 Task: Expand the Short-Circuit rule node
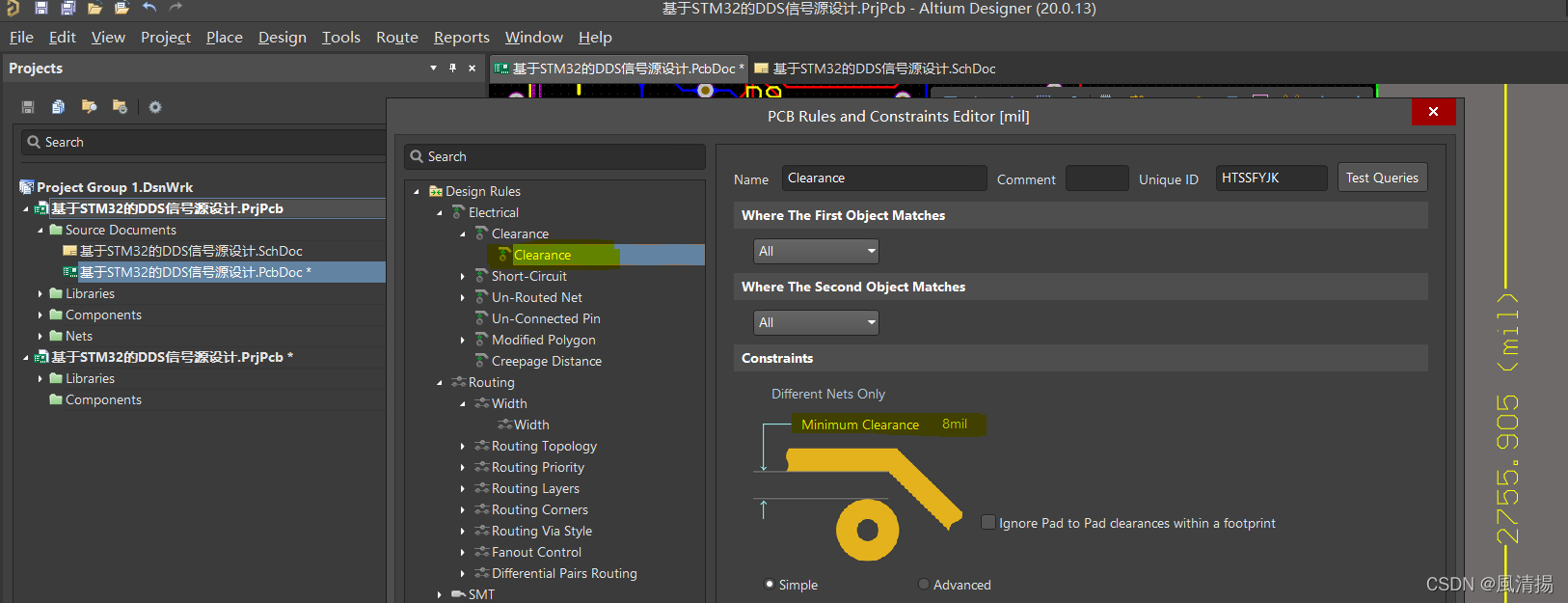[463, 276]
